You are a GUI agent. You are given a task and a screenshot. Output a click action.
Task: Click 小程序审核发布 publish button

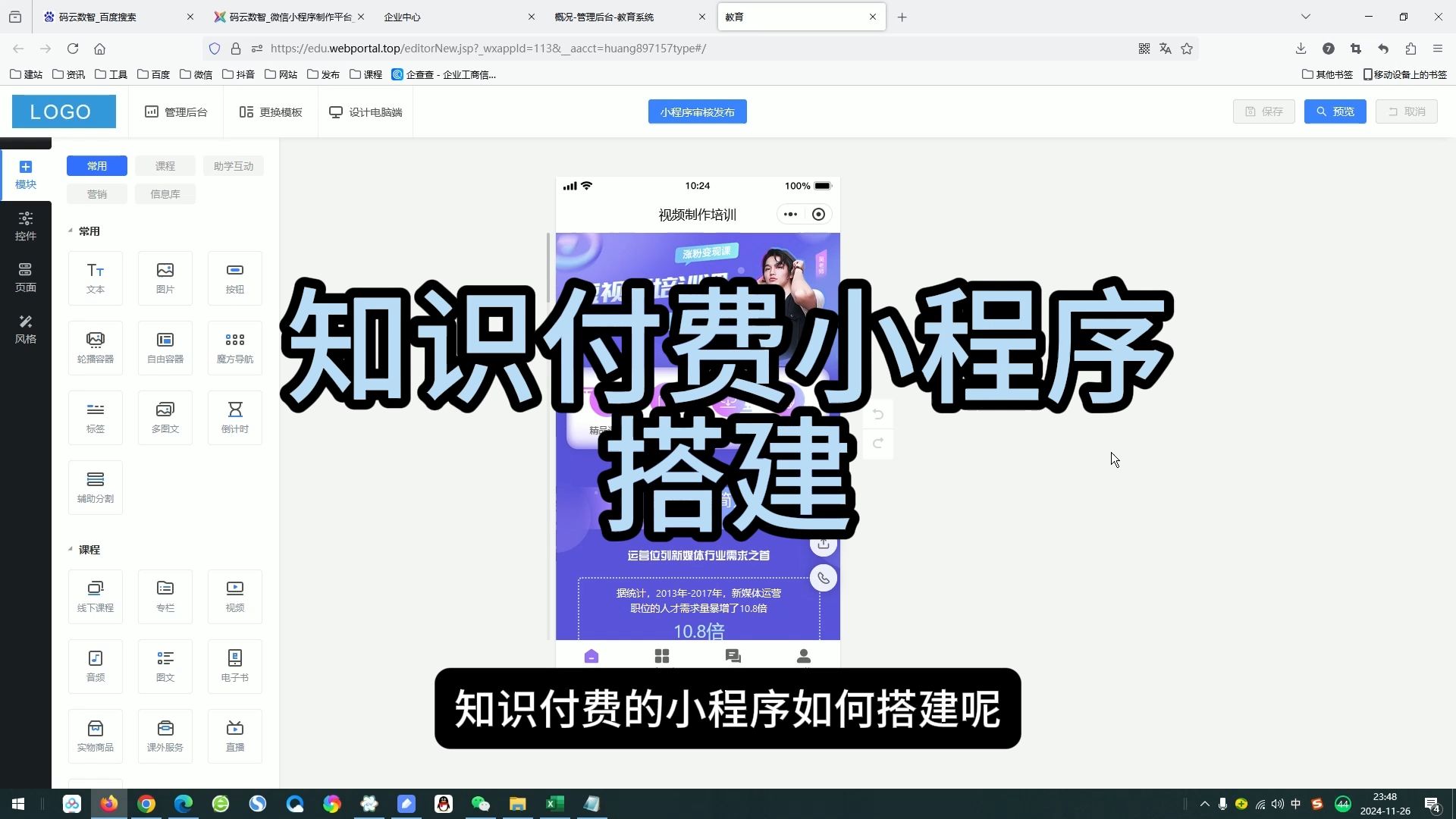click(697, 111)
